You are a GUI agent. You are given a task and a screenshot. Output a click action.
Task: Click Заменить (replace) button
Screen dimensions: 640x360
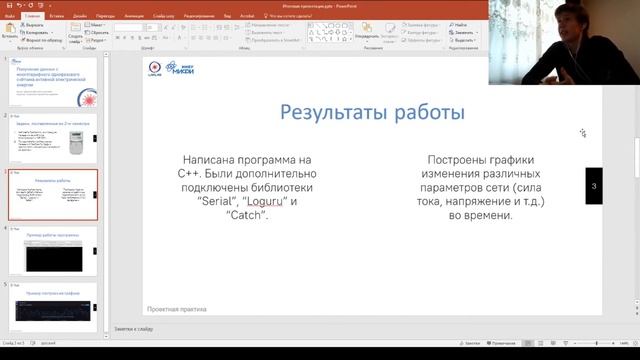pos(463,33)
